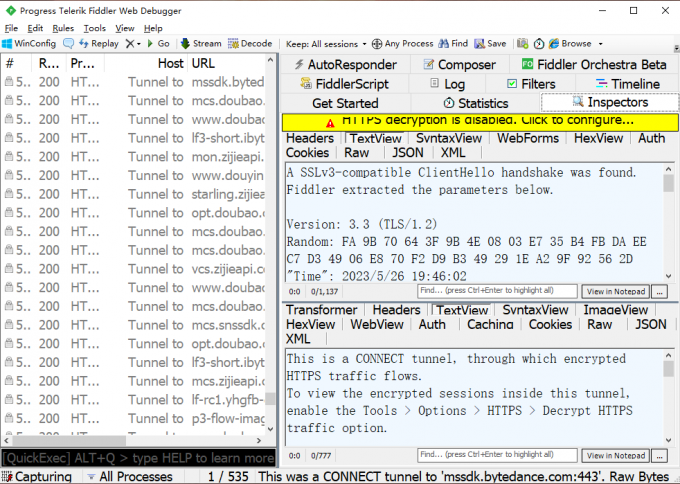Open Find with binoculars icon
The height and width of the screenshot is (484, 680).
453,44
